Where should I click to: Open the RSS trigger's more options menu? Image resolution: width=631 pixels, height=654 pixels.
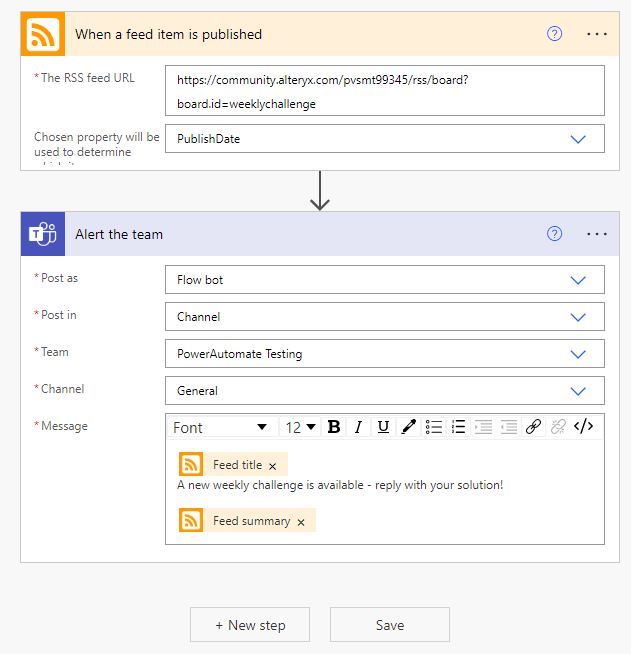click(597, 34)
